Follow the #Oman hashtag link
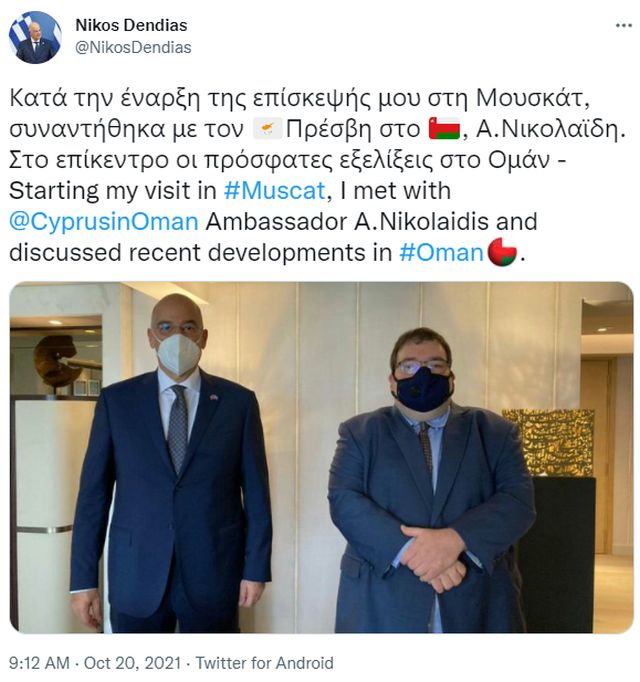Viewport: 640px width, 682px height. pyautogui.click(x=441, y=252)
